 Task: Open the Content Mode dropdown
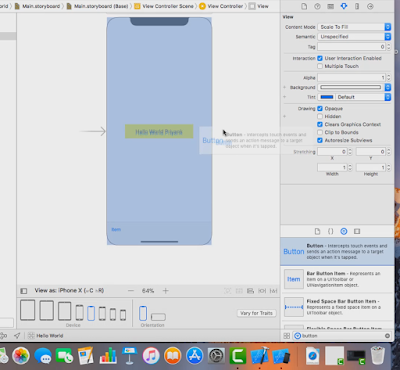pyautogui.click(x=354, y=27)
